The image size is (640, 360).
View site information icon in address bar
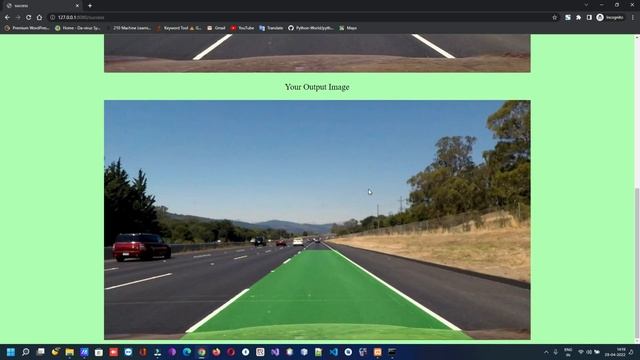pyautogui.click(x=53, y=18)
